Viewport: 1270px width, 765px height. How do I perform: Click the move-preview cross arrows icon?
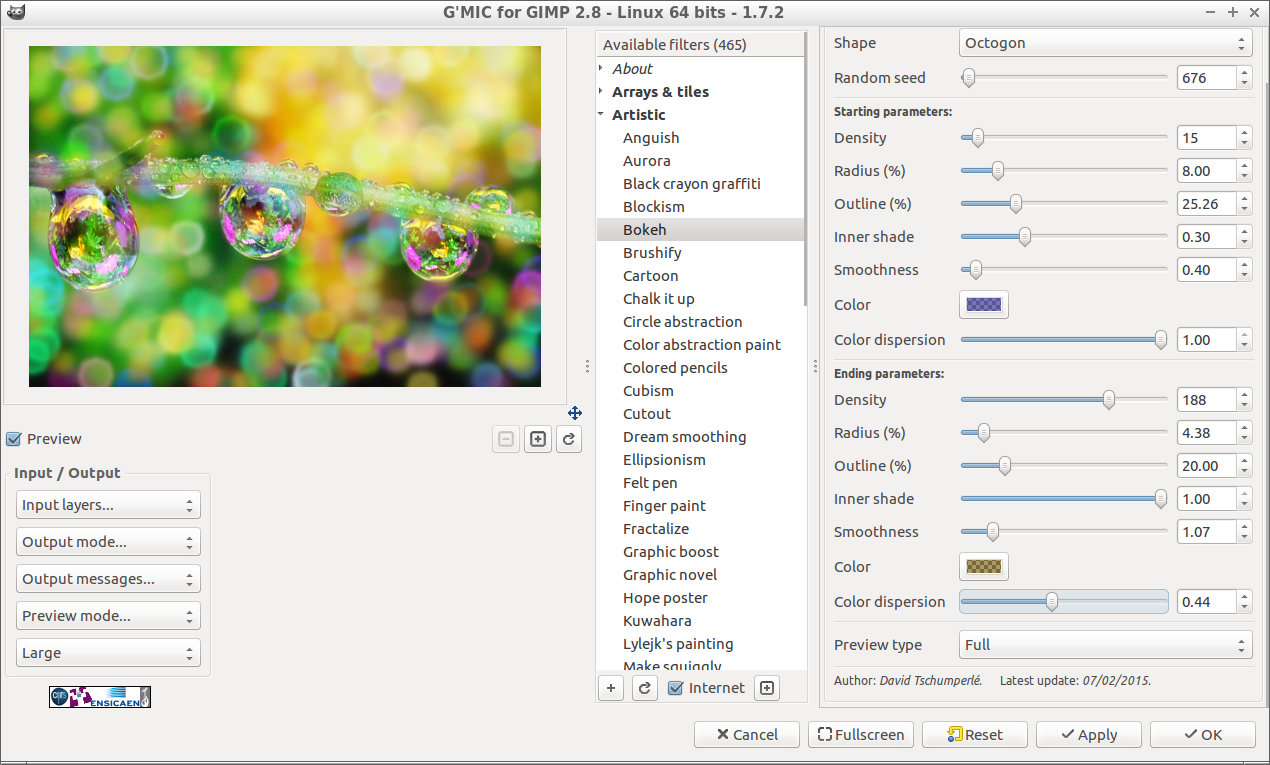[575, 412]
